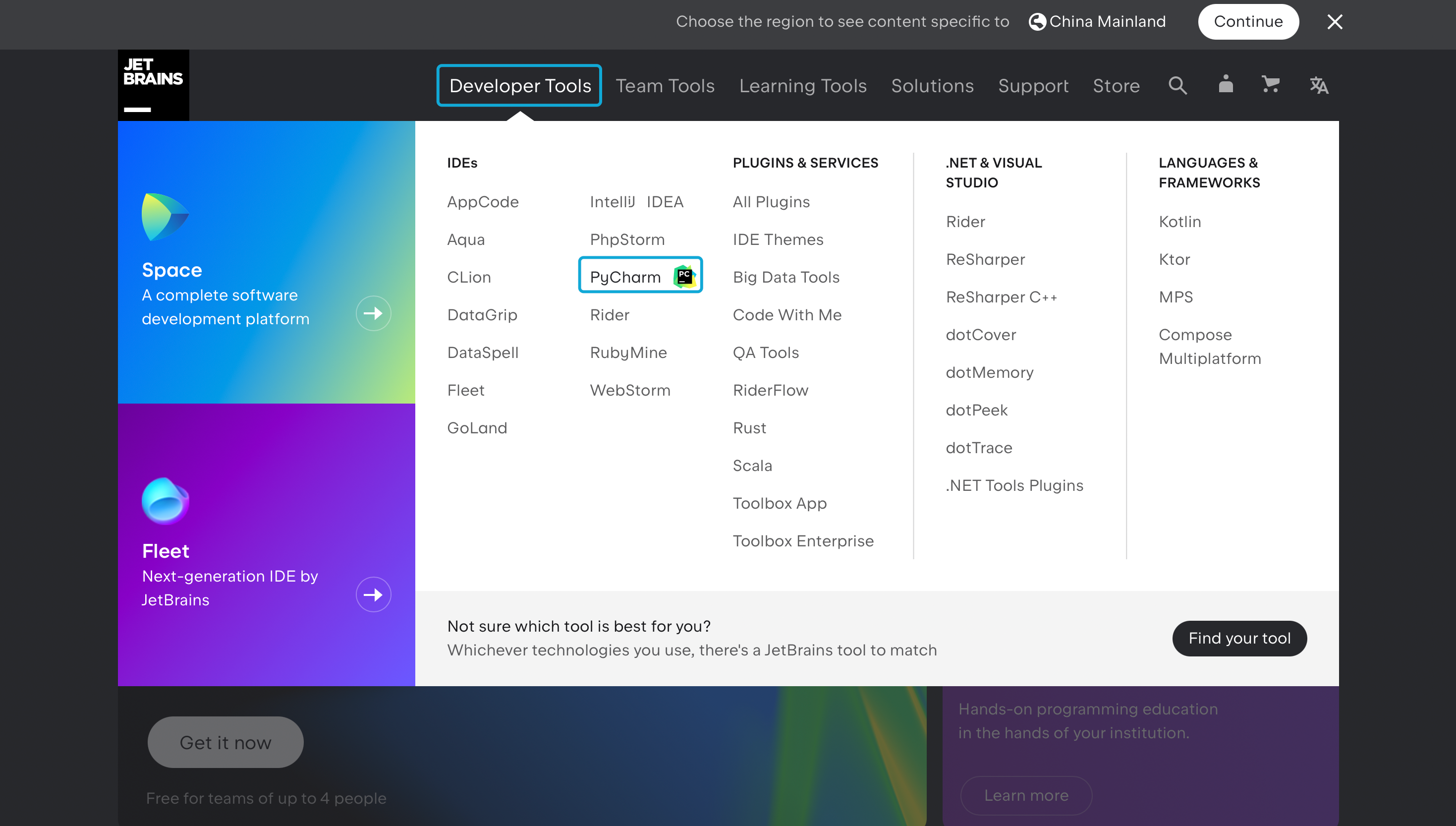Open the shopping cart icon
The width and height of the screenshot is (1456, 826).
(x=1271, y=84)
